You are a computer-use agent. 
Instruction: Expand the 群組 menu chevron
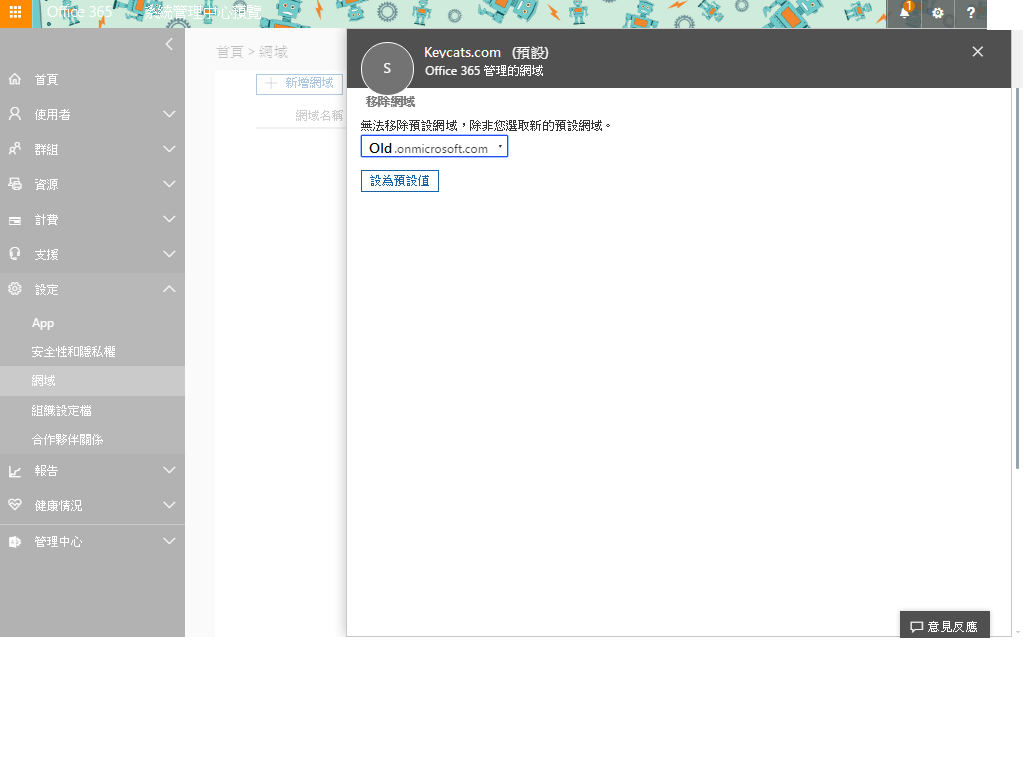(x=169, y=149)
